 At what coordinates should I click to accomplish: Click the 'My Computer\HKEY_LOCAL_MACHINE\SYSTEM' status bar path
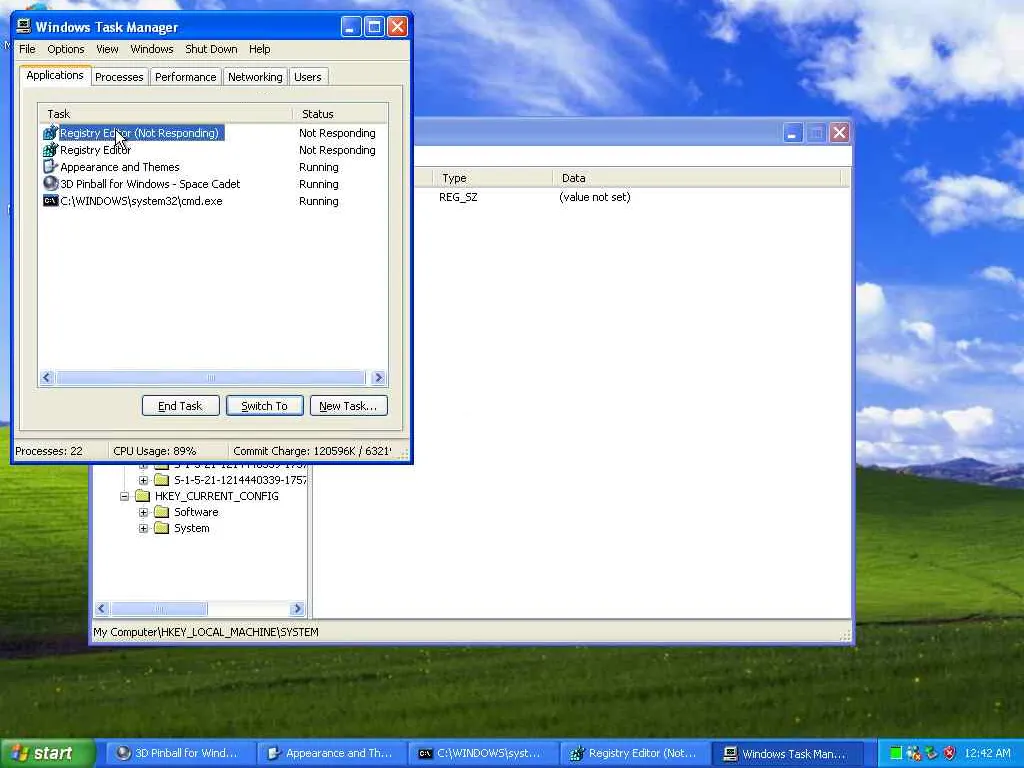tap(206, 632)
